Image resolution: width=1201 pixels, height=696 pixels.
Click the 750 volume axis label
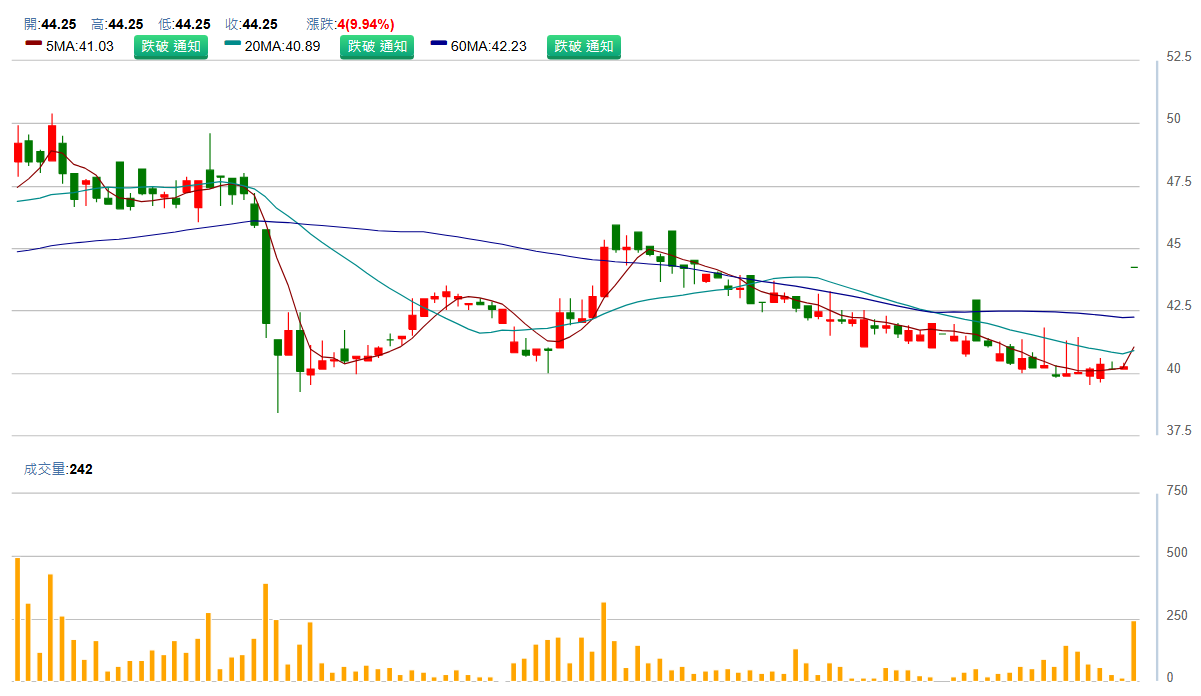1177,490
